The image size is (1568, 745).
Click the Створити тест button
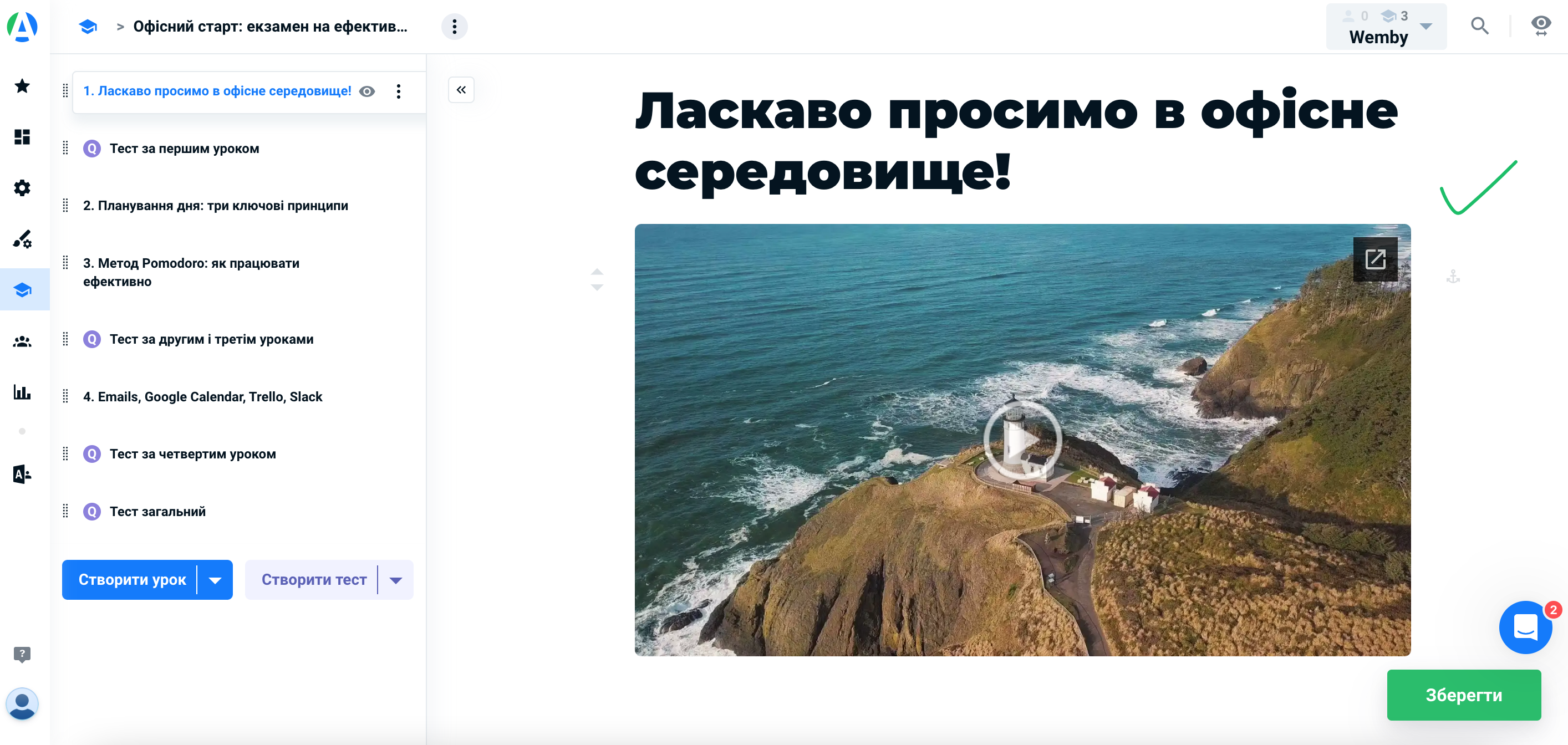coord(313,580)
